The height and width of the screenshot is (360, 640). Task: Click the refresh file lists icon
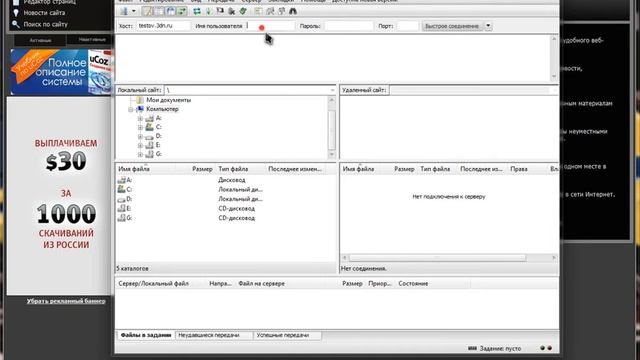tap(197, 11)
